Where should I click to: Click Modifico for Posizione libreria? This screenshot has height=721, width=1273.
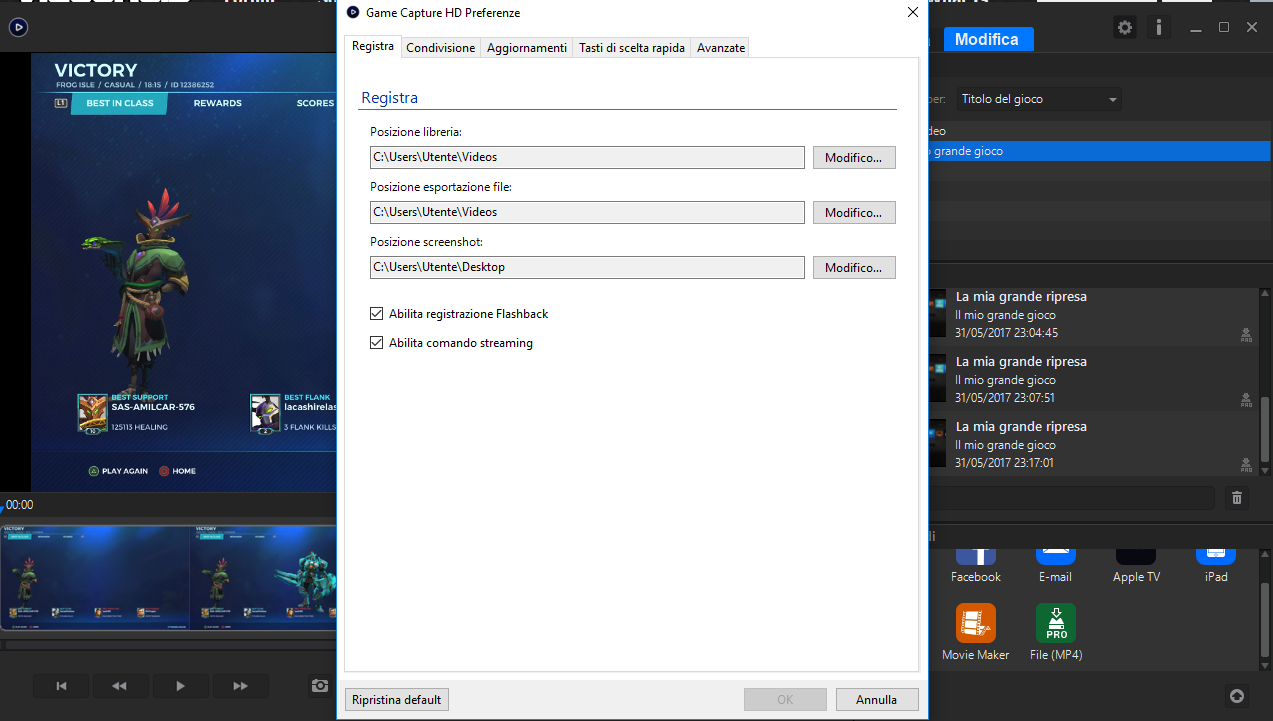854,157
